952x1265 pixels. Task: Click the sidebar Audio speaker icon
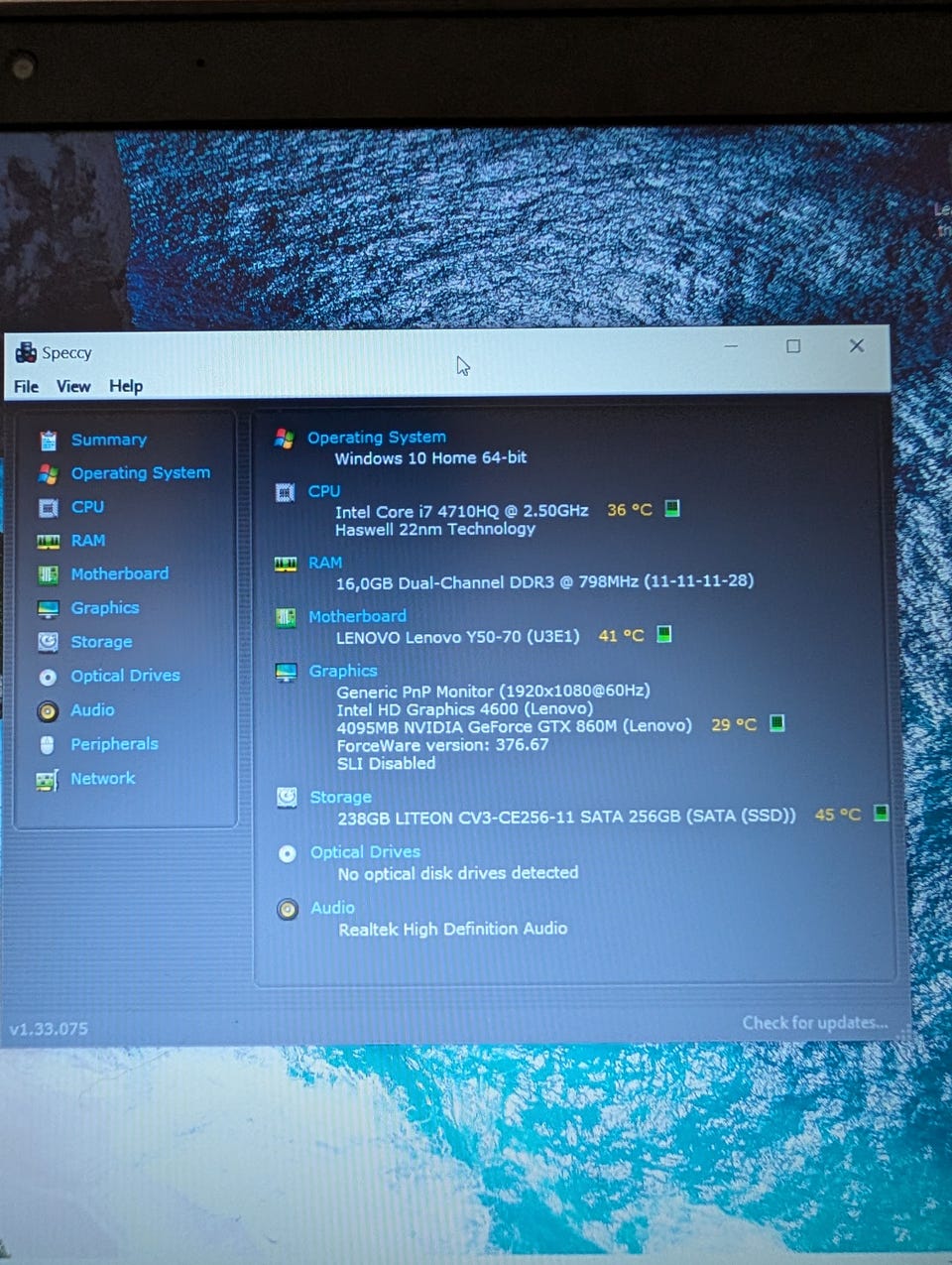(x=48, y=711)
